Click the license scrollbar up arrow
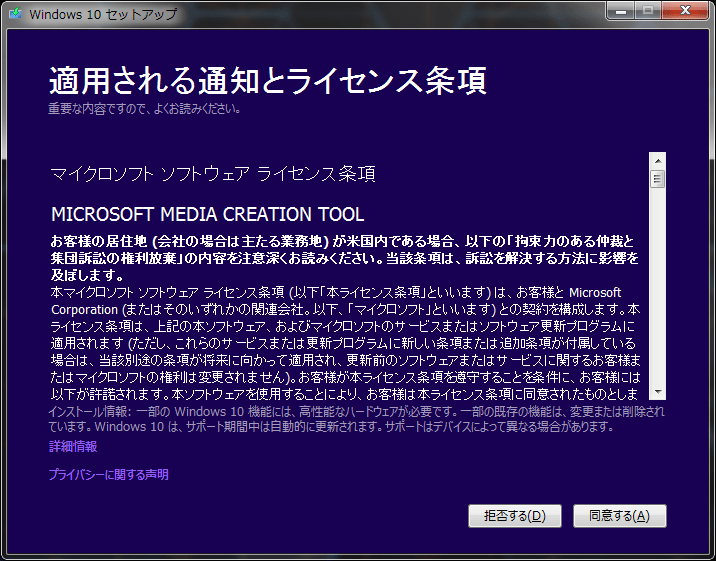 tap(658, 161)
